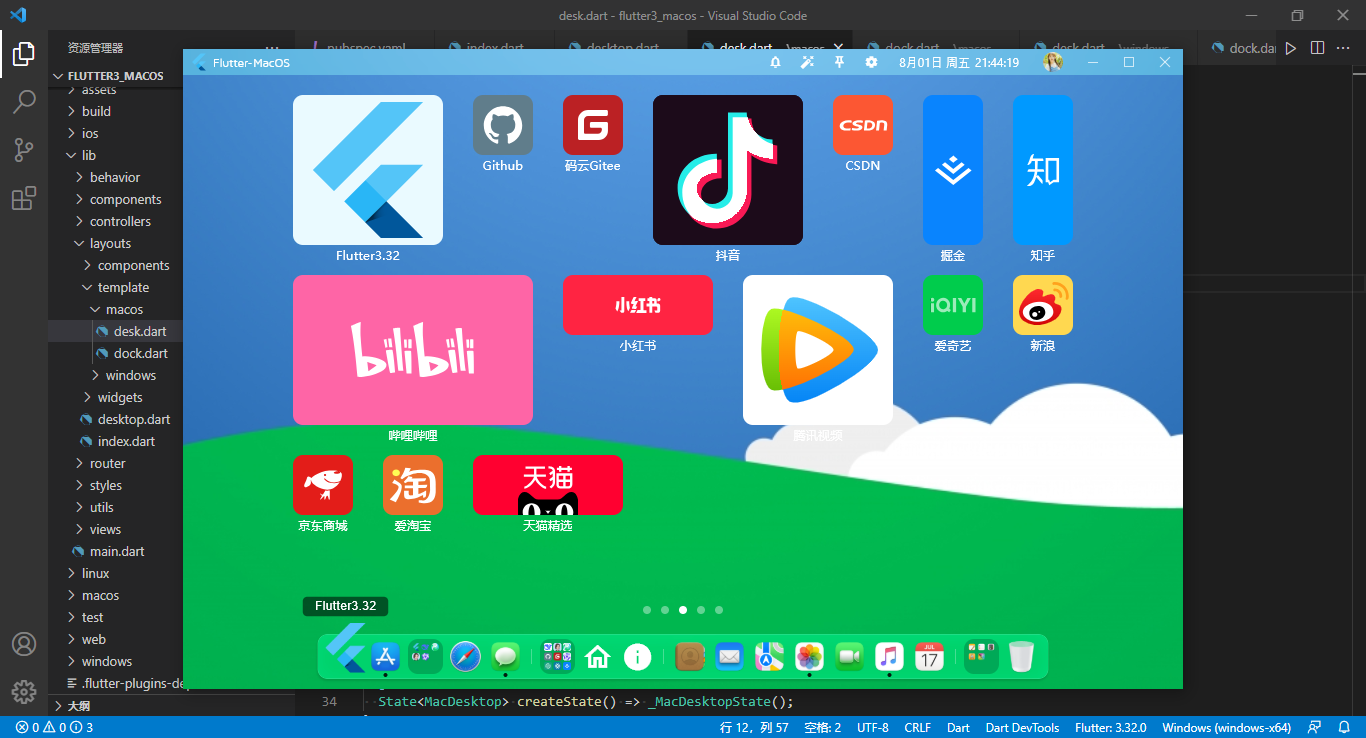
Task: Open main.dart in the explorer tree
Action: point(117,551)
